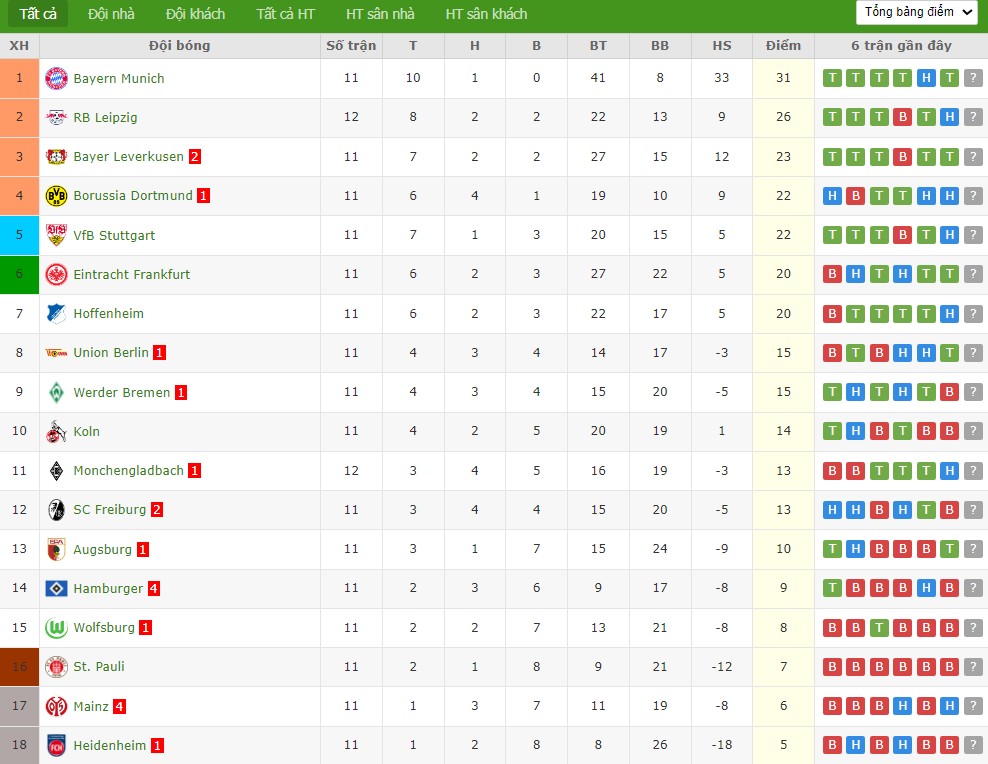
Task: Click the Bayern Munich club logo
Action: coord(56,78)
